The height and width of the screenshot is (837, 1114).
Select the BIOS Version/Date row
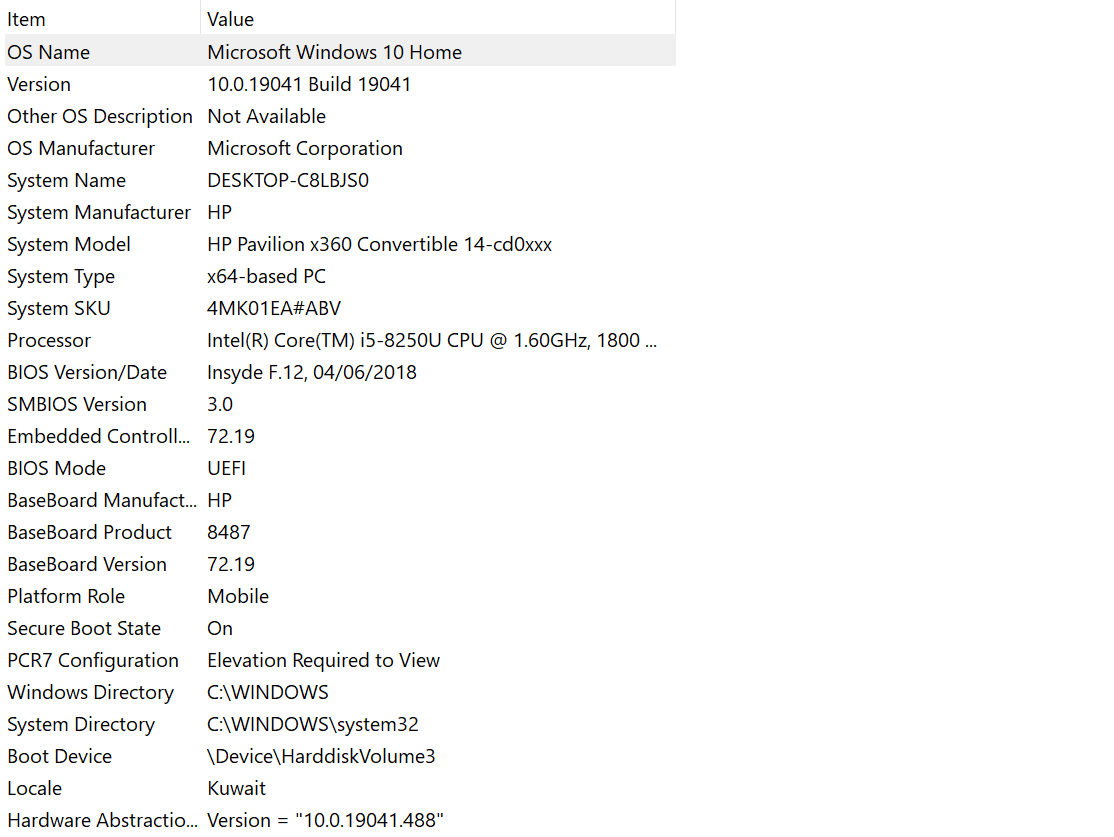340,372
